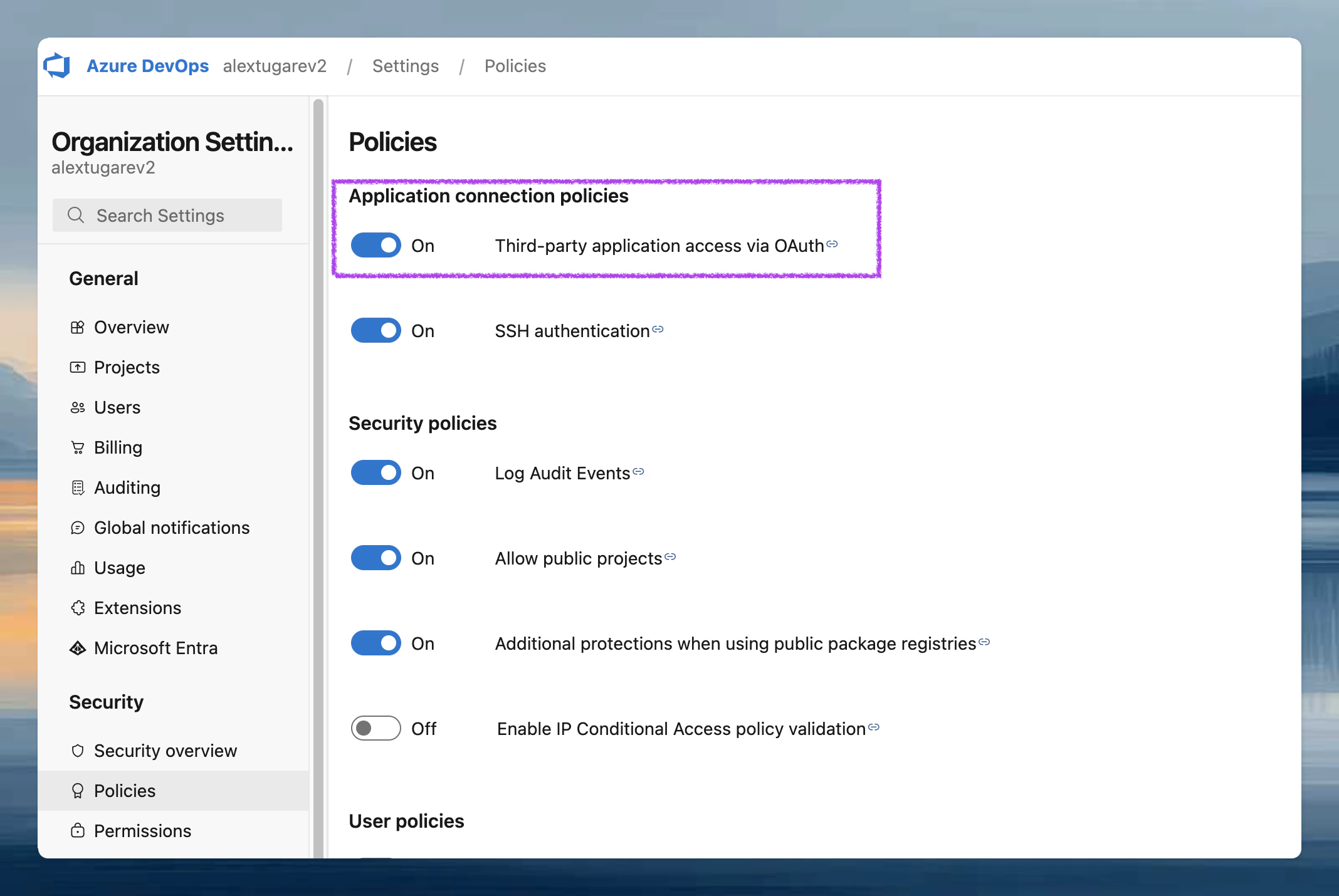1339x896 pixels.
Task: Select Policies in the sidebar
Action: [124, 791]
